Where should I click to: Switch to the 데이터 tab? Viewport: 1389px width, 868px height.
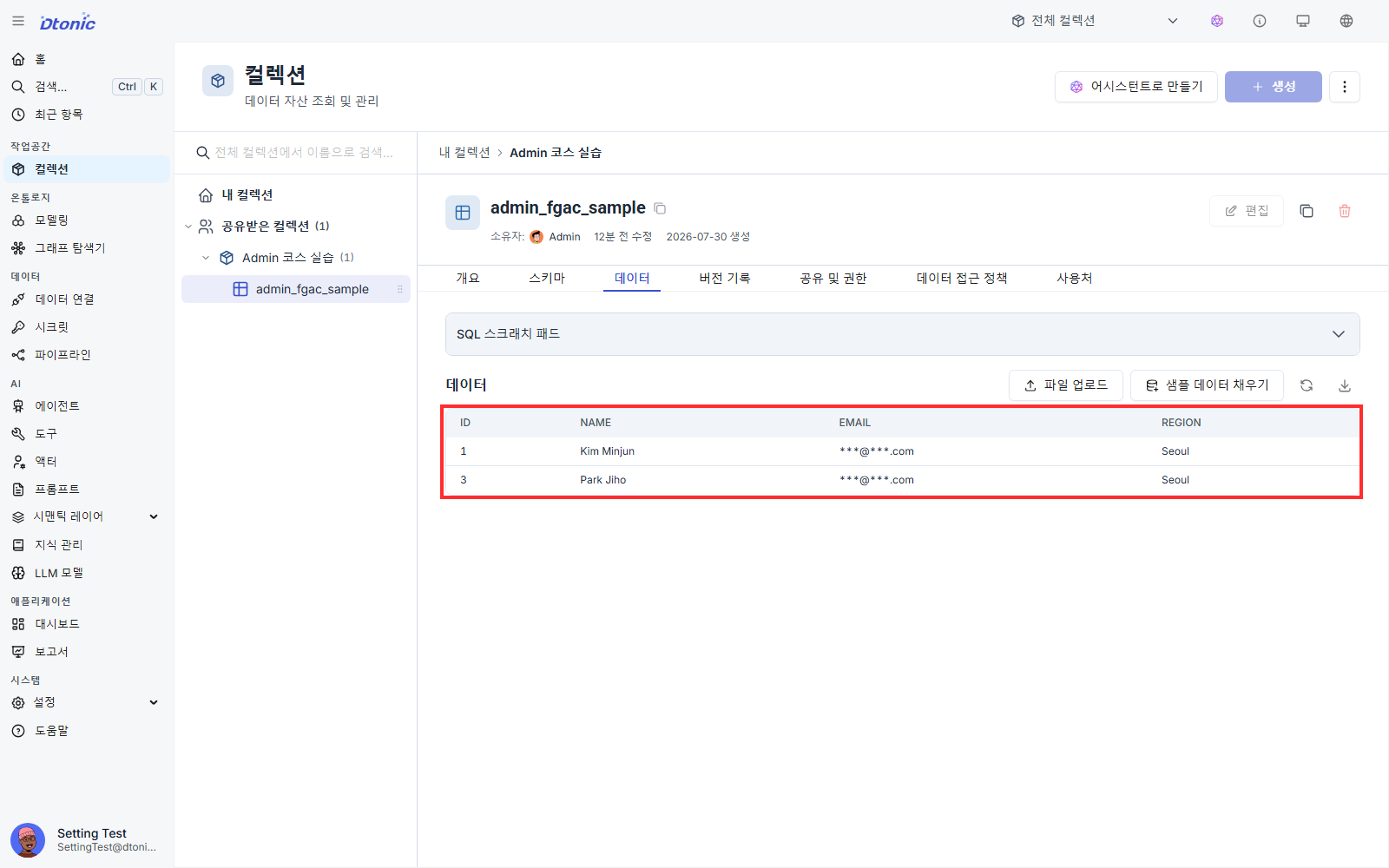click(x=632, y=278)
